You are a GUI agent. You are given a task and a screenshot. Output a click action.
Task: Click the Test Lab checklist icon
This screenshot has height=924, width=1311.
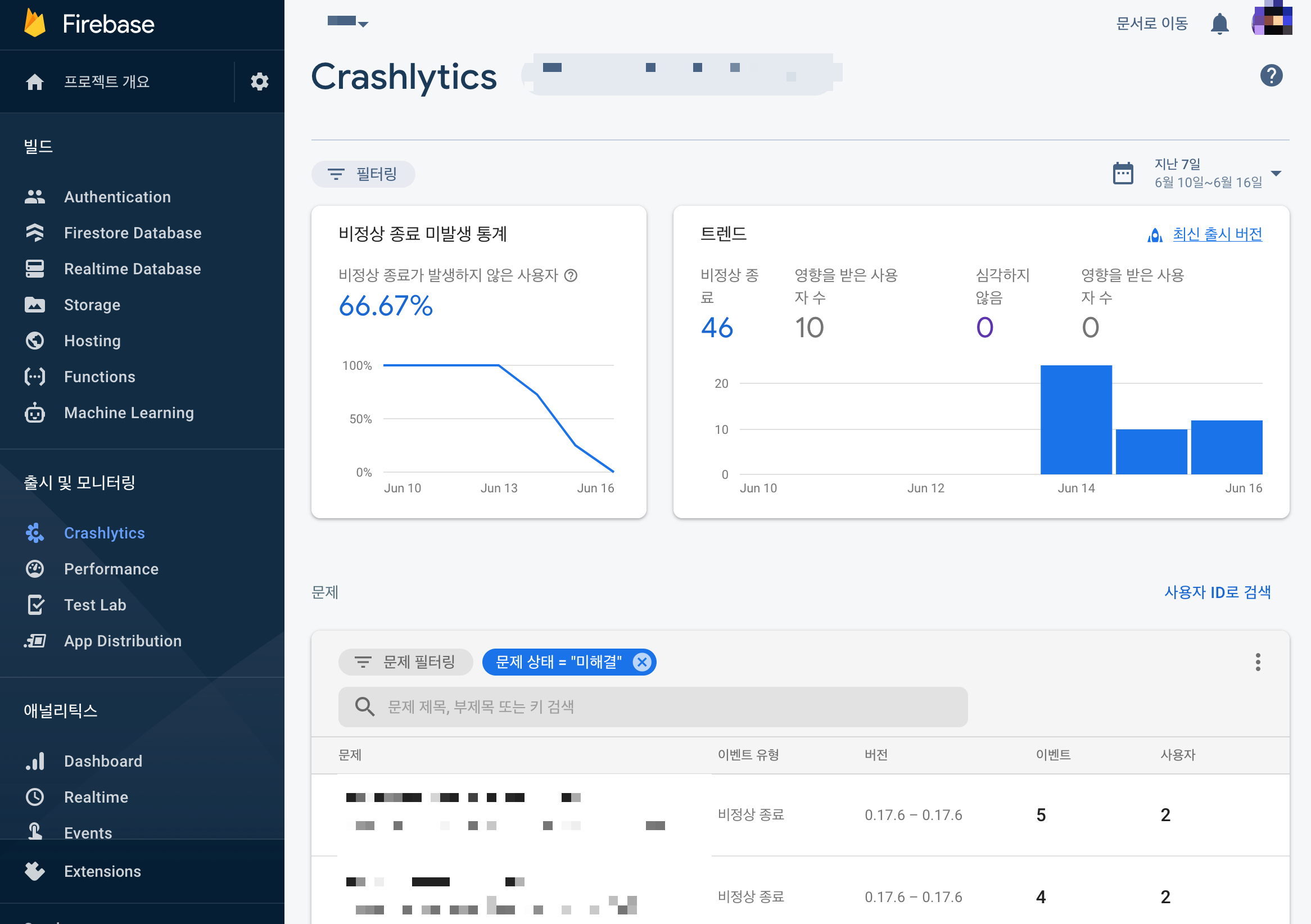tap(36, 605)
